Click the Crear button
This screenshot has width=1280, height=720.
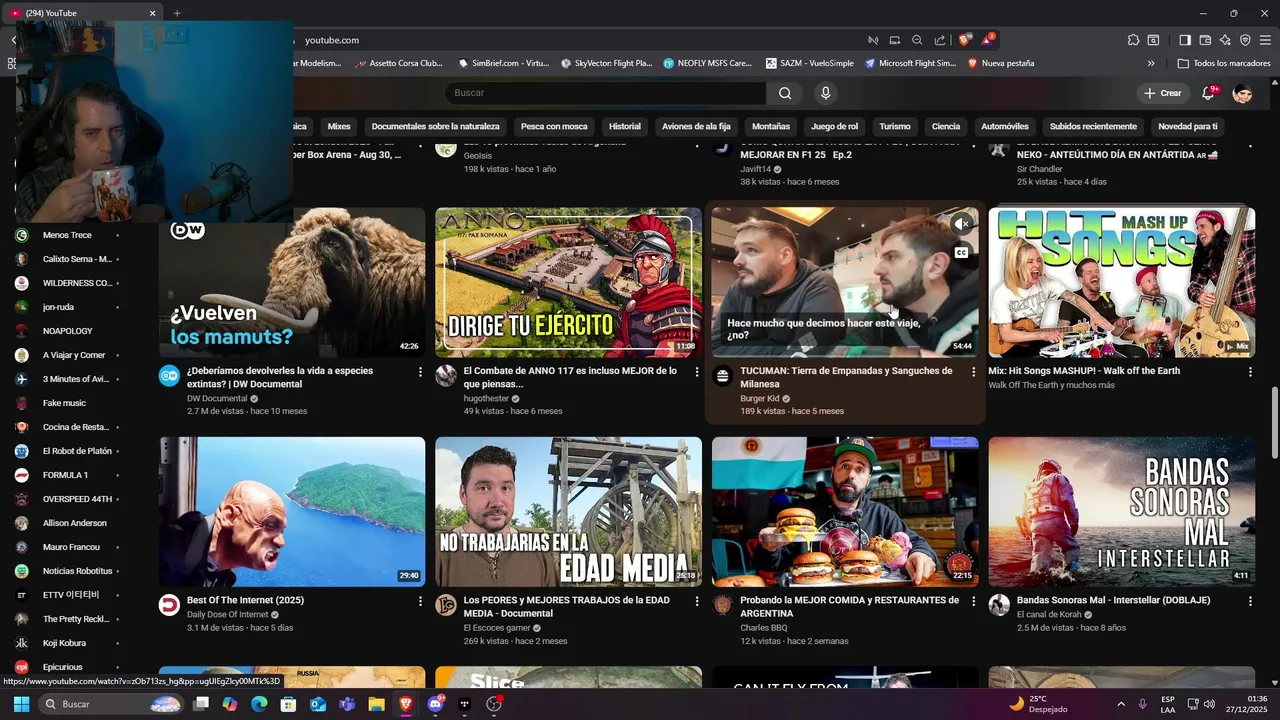click(x=1163, y=93)
